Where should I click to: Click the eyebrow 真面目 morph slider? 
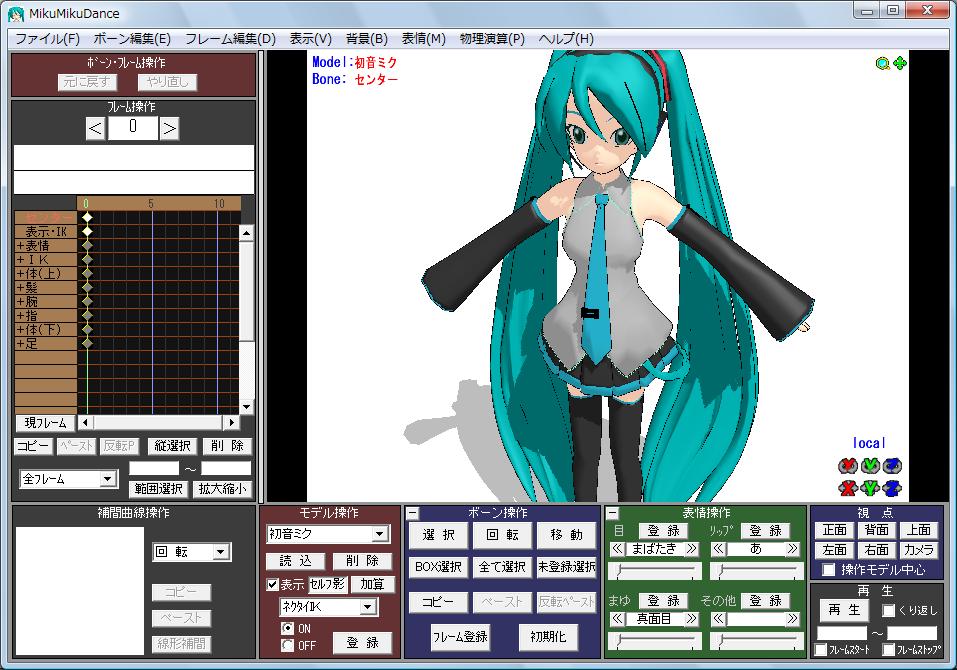(657, 641)
